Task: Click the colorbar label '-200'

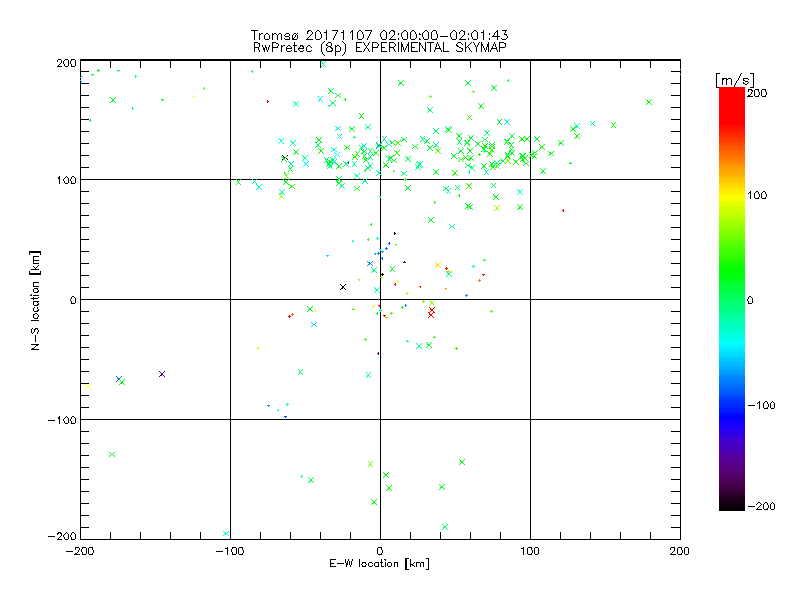Action: coord(761,506)
